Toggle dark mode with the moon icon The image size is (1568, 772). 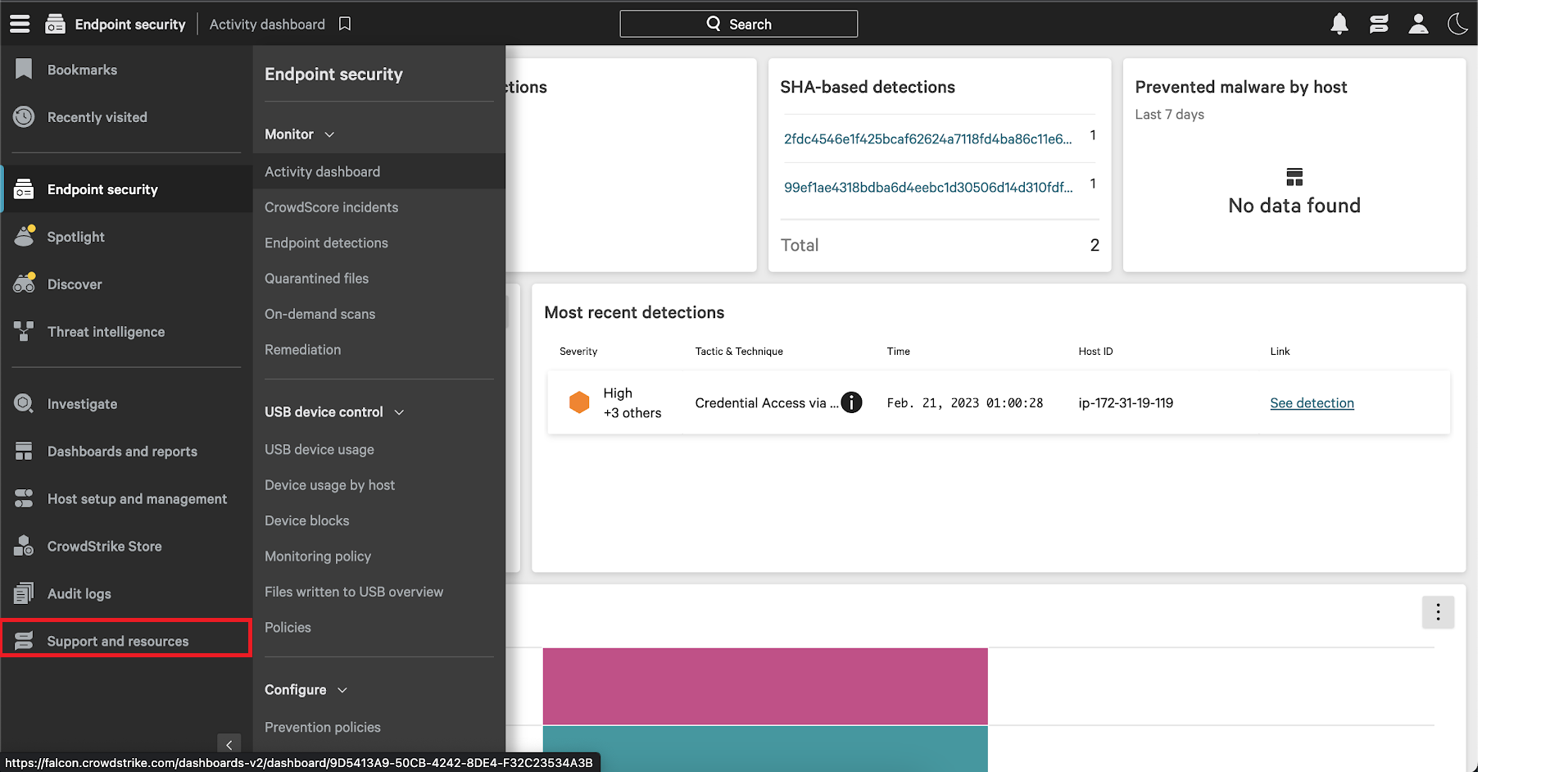click(x=1457, y=24)
